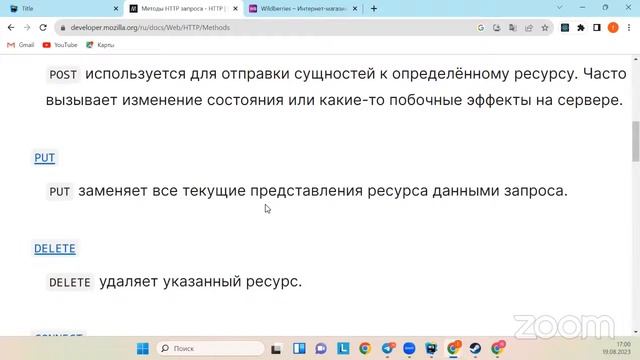This screenshot has width=640, height=360.
Task: Open a new browser tab
Action: click(374, 9)
